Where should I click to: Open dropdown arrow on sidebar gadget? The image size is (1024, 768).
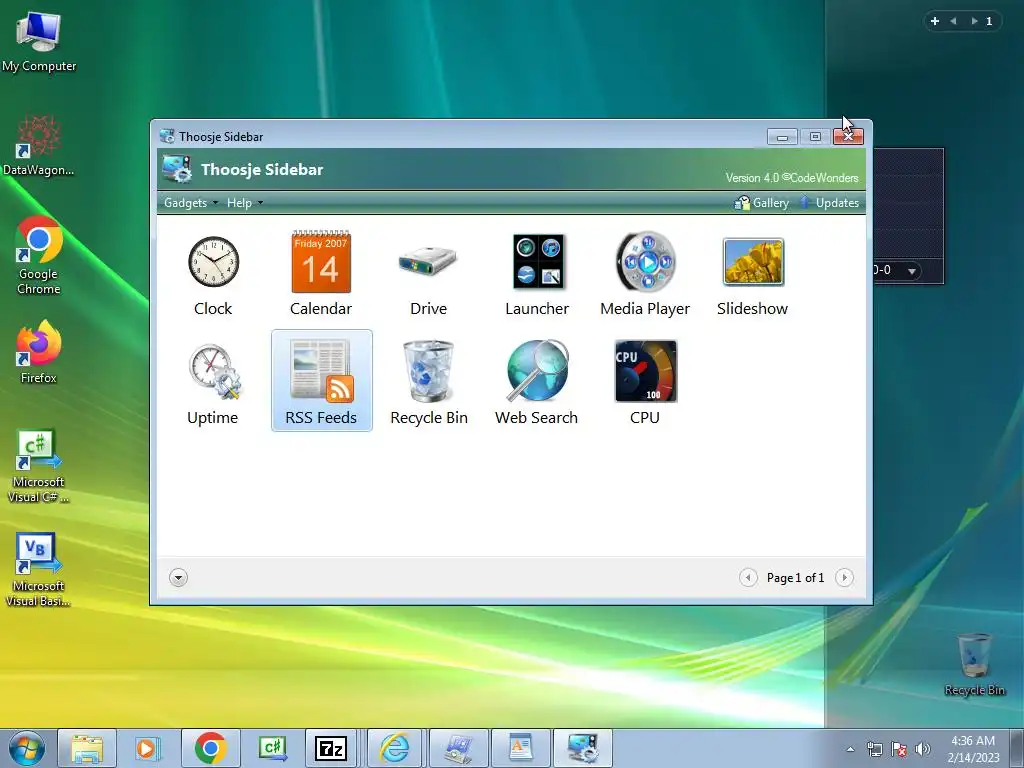pyautogui.click(x=912, y=270)
